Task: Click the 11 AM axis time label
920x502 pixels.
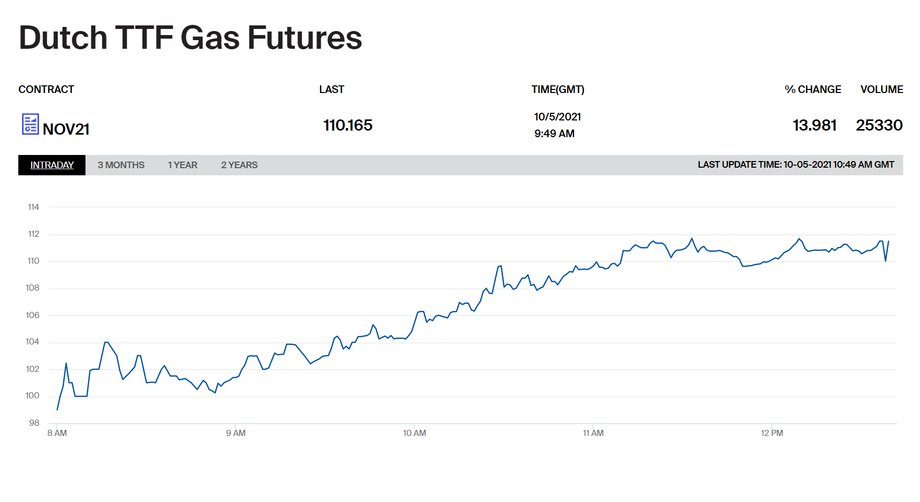Action: coord(593,433)
